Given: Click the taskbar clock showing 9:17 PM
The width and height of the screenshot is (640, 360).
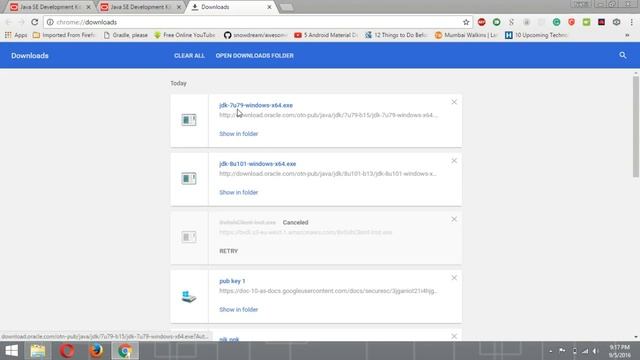Looking at the screenshot, I should [x=620, y=351].
